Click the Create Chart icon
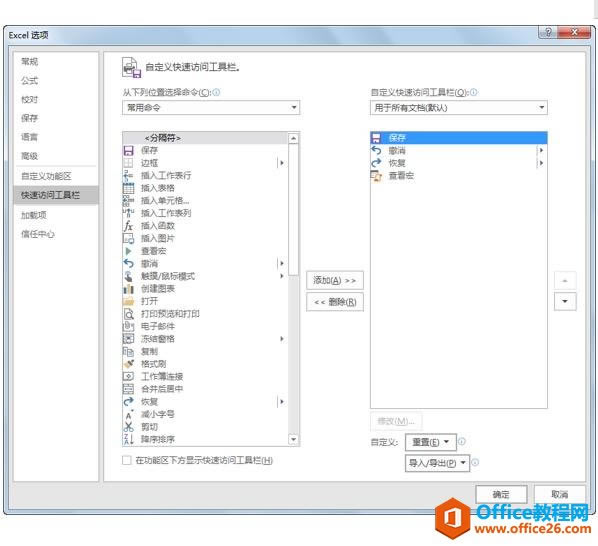 [129, 289]
